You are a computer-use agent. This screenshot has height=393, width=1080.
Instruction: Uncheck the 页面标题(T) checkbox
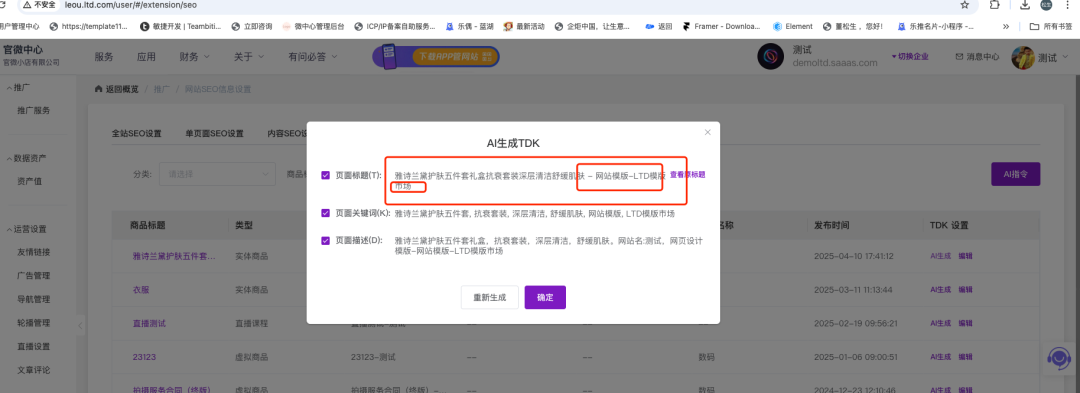point(326,175)
